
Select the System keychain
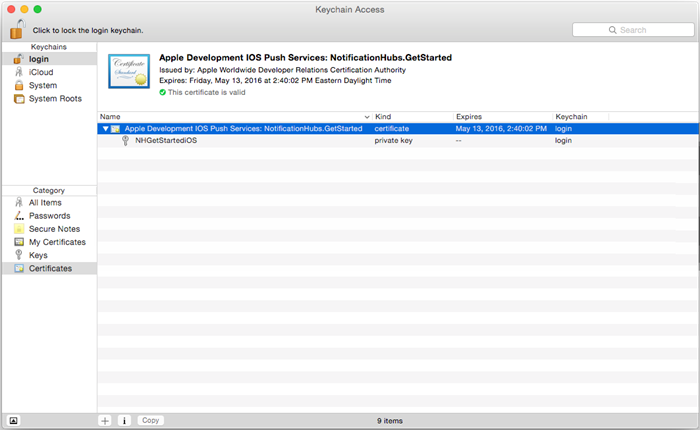click(x=49, y=85)
